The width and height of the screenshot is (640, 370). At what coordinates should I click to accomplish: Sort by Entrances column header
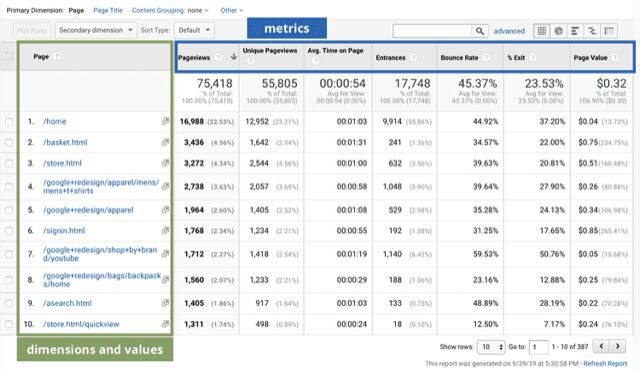(x=391, y=58)
